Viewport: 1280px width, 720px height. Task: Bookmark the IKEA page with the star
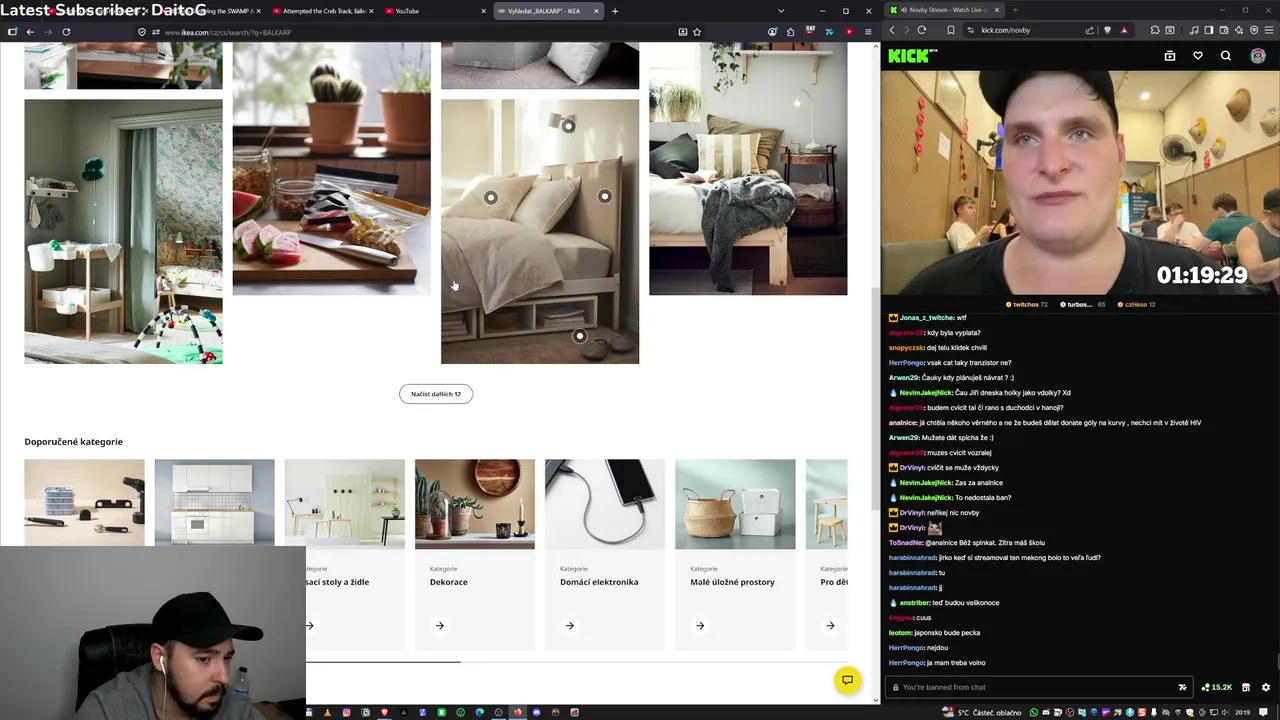click(697, 32)
